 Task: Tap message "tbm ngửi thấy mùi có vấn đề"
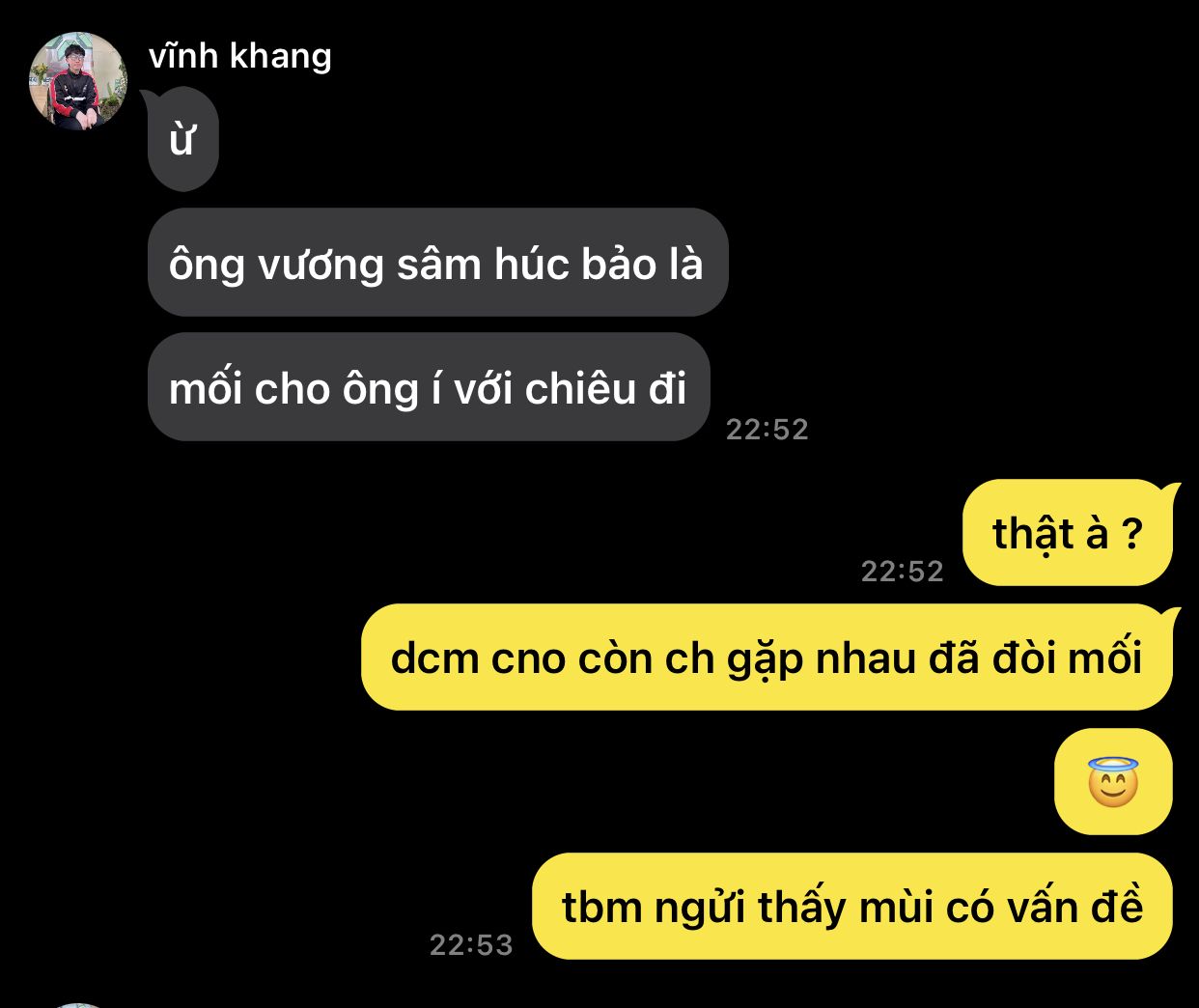[852, 907]
